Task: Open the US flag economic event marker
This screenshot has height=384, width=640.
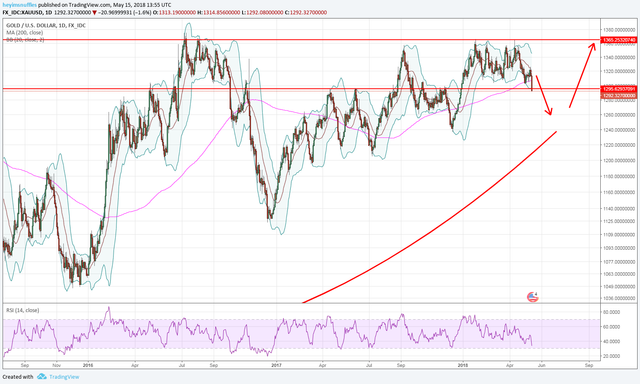Action: point(533,297)
